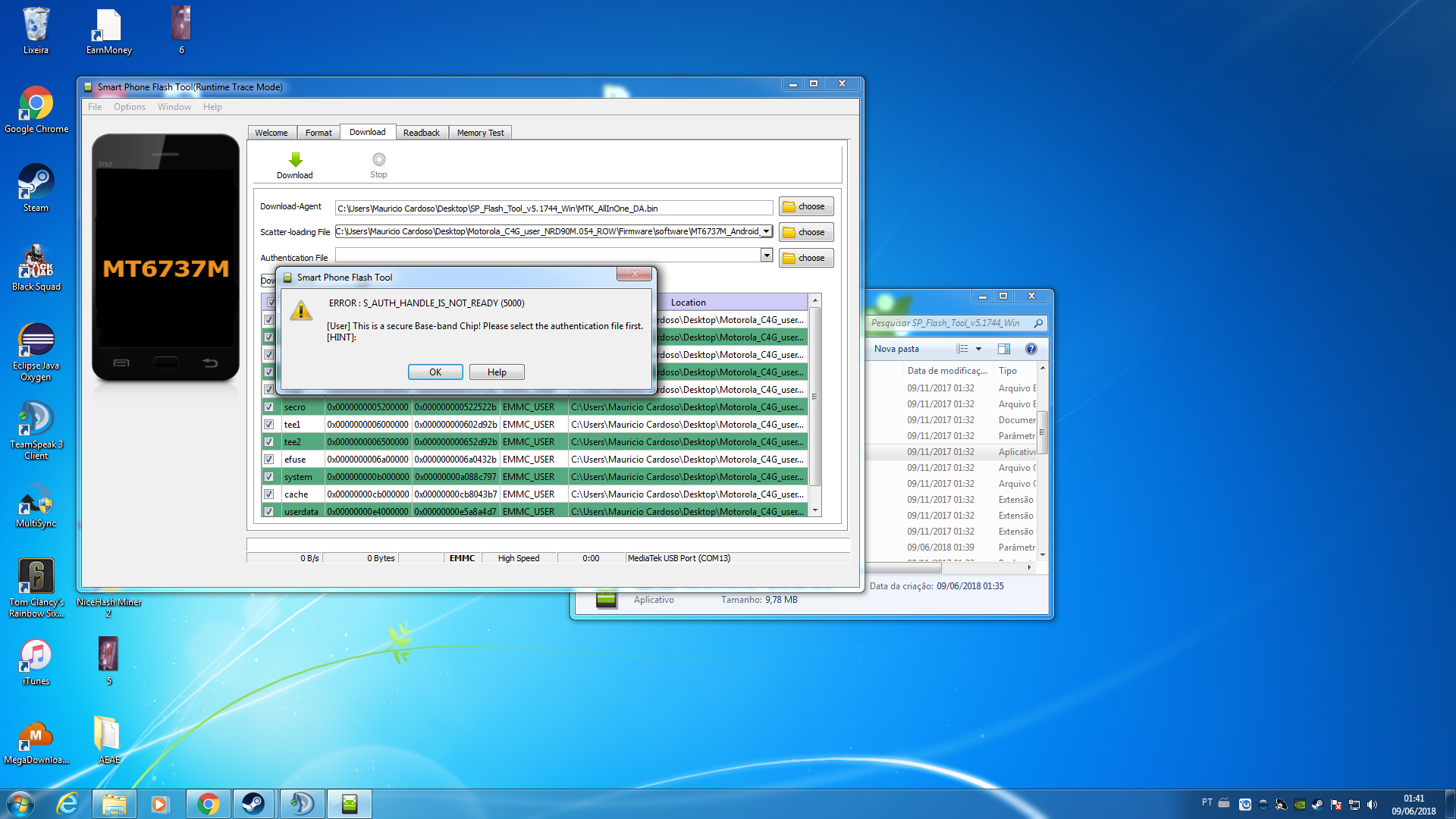Uncheck the tee2 partition checkbox
The image size is (1456, 819).
point(268,442)
